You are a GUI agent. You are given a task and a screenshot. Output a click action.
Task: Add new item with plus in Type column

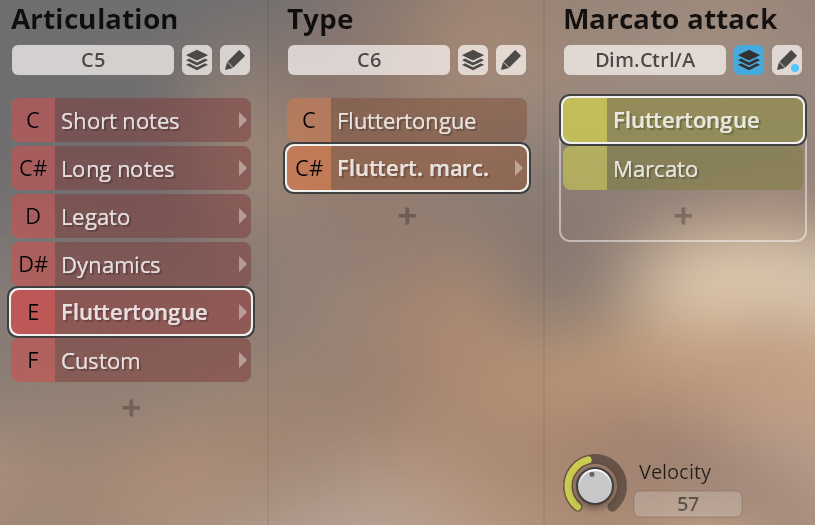tap(407, 215)
